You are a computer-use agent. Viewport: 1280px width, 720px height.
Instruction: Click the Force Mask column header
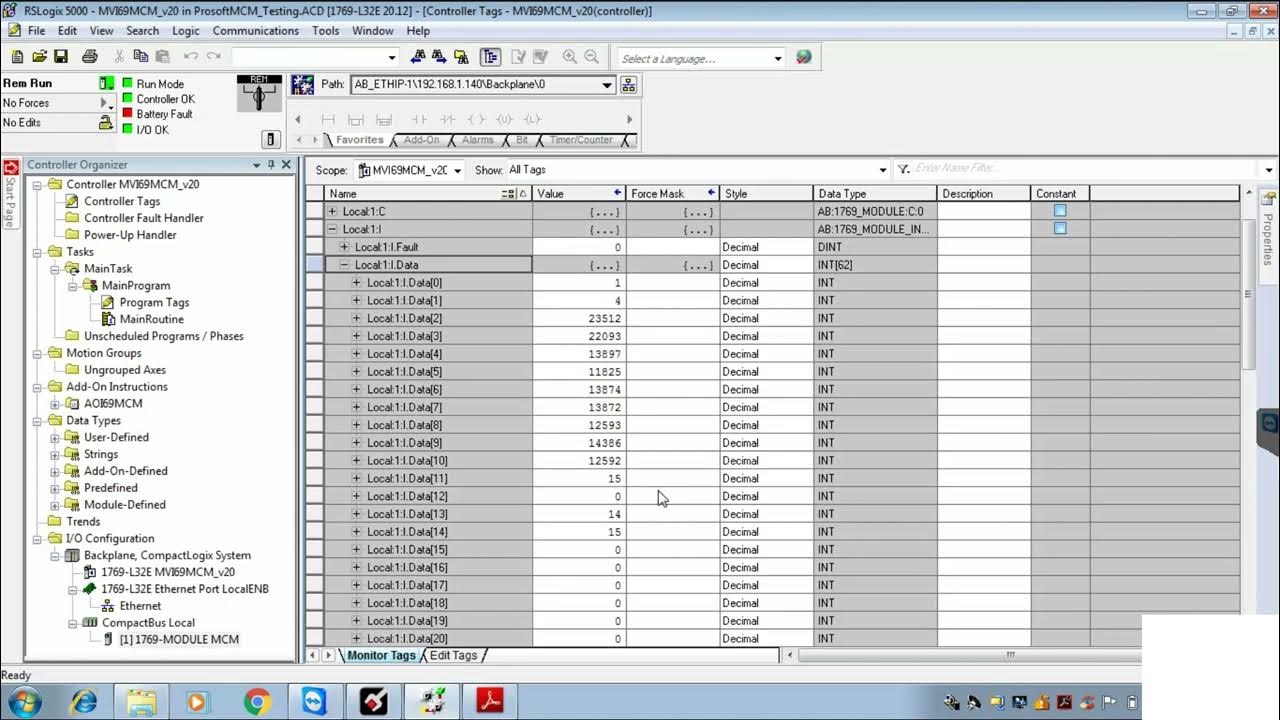pyautogui.click(x=673, y=194)
